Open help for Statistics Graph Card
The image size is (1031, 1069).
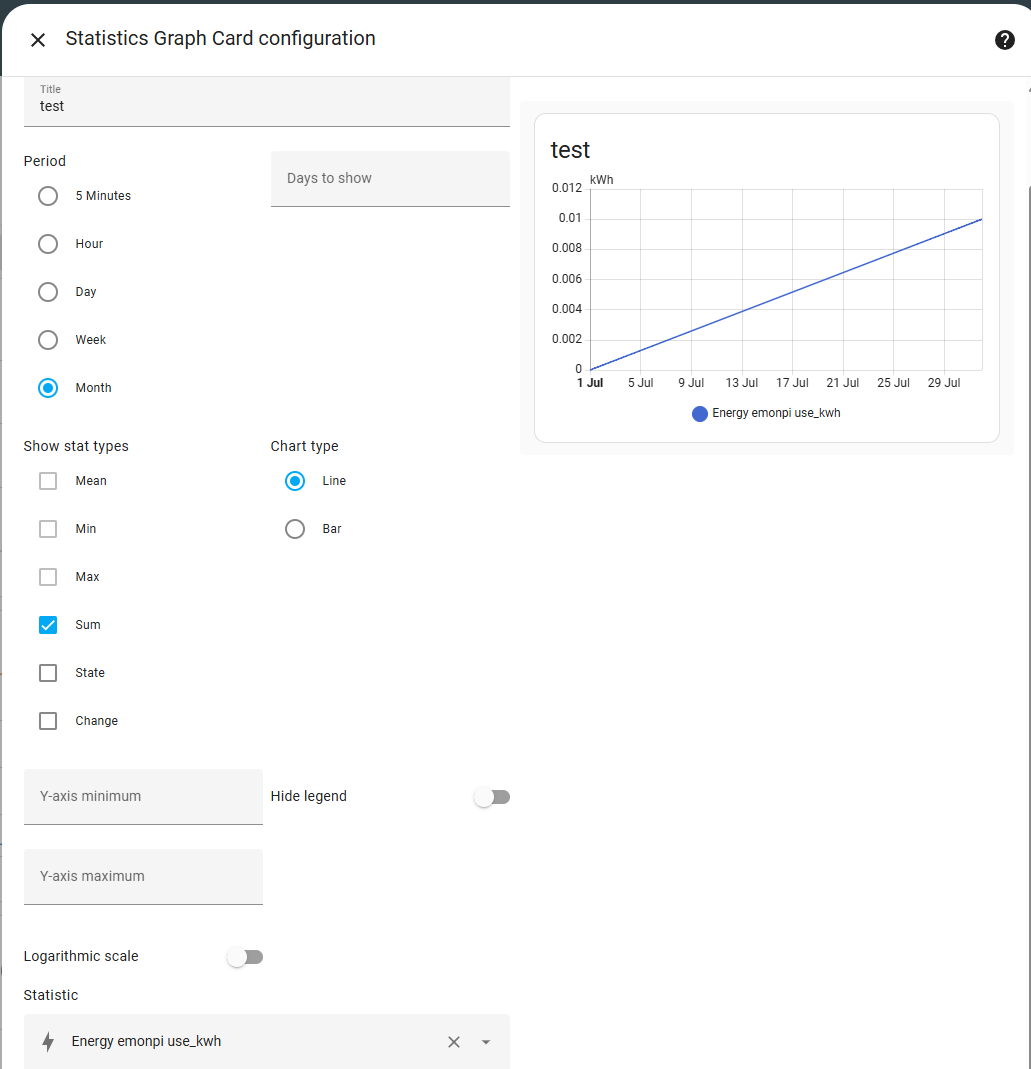1004,40
